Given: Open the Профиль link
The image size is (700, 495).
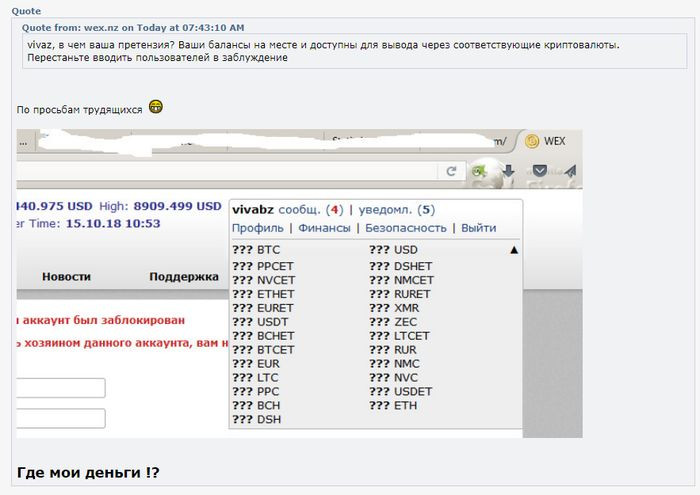Looking at the screenshot, I should click(x=258, y=228).
